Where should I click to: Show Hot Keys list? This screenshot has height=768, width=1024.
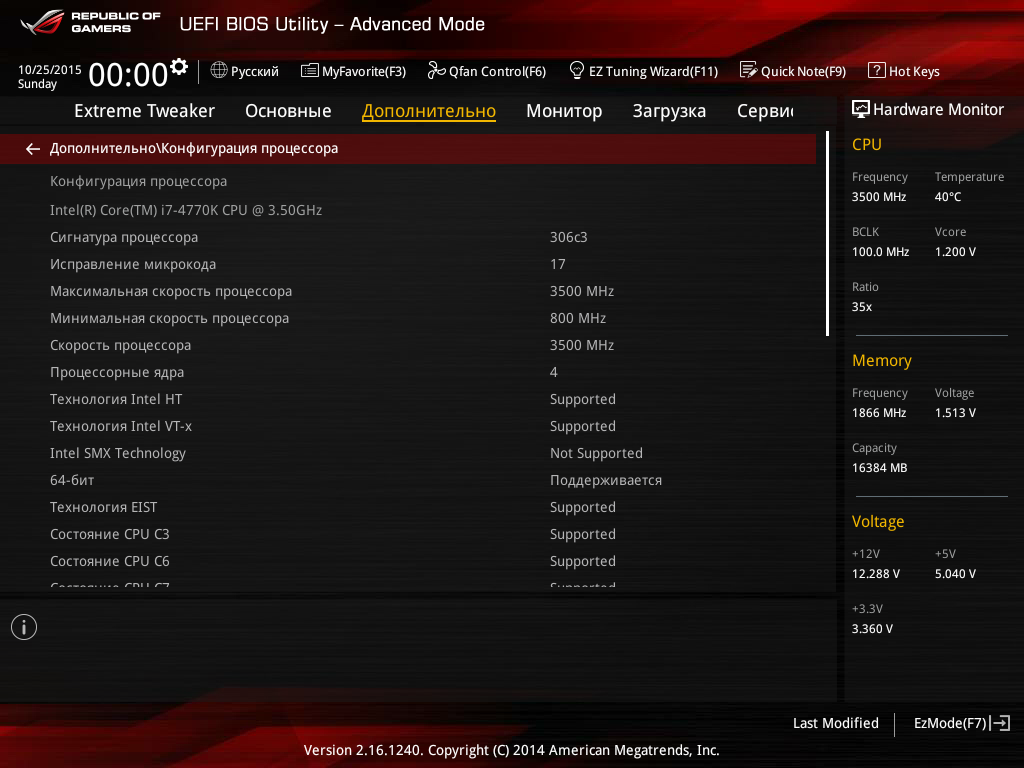click(x=904, y=71)
